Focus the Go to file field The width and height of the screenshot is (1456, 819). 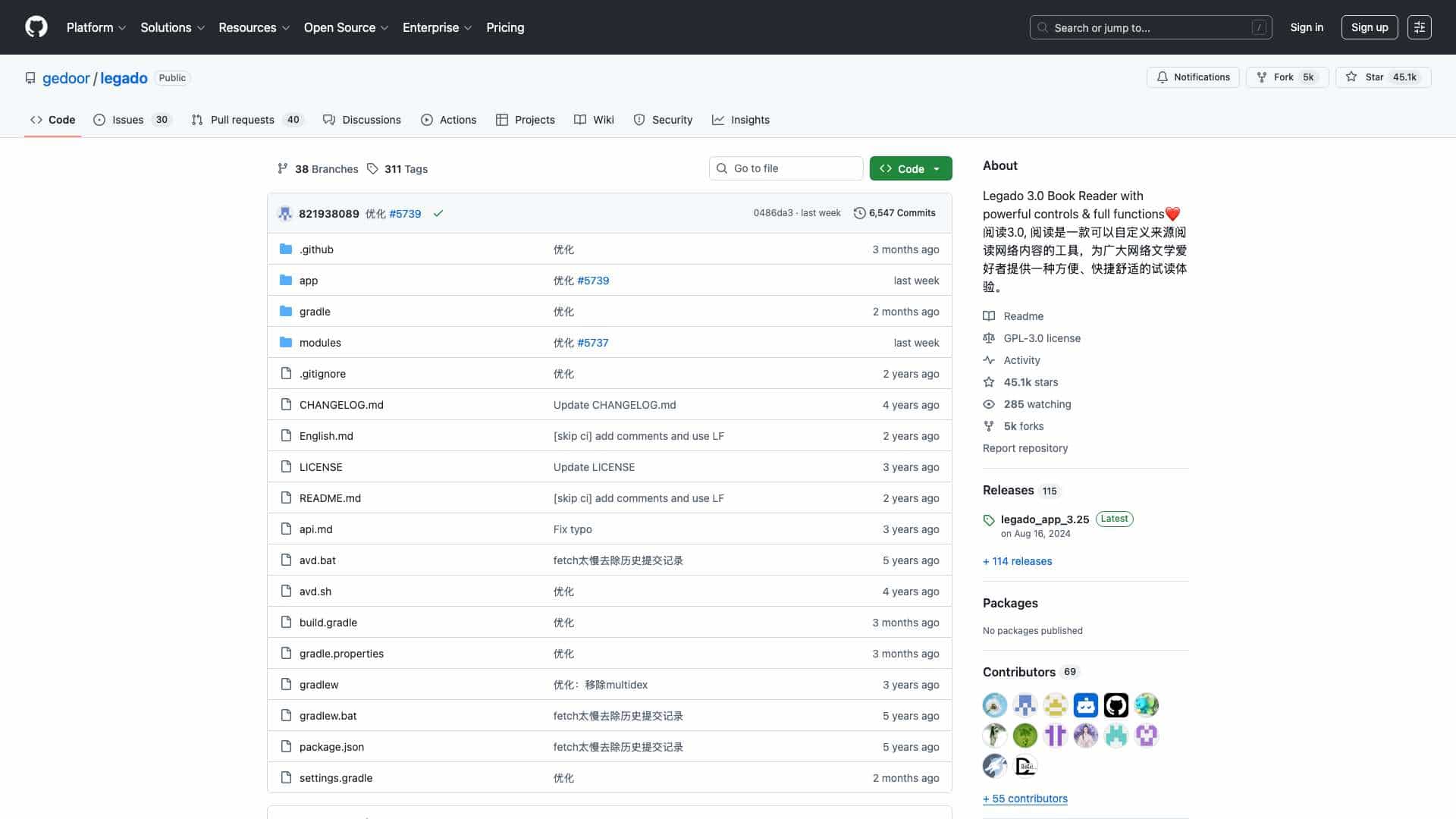(x=786, y=168)
